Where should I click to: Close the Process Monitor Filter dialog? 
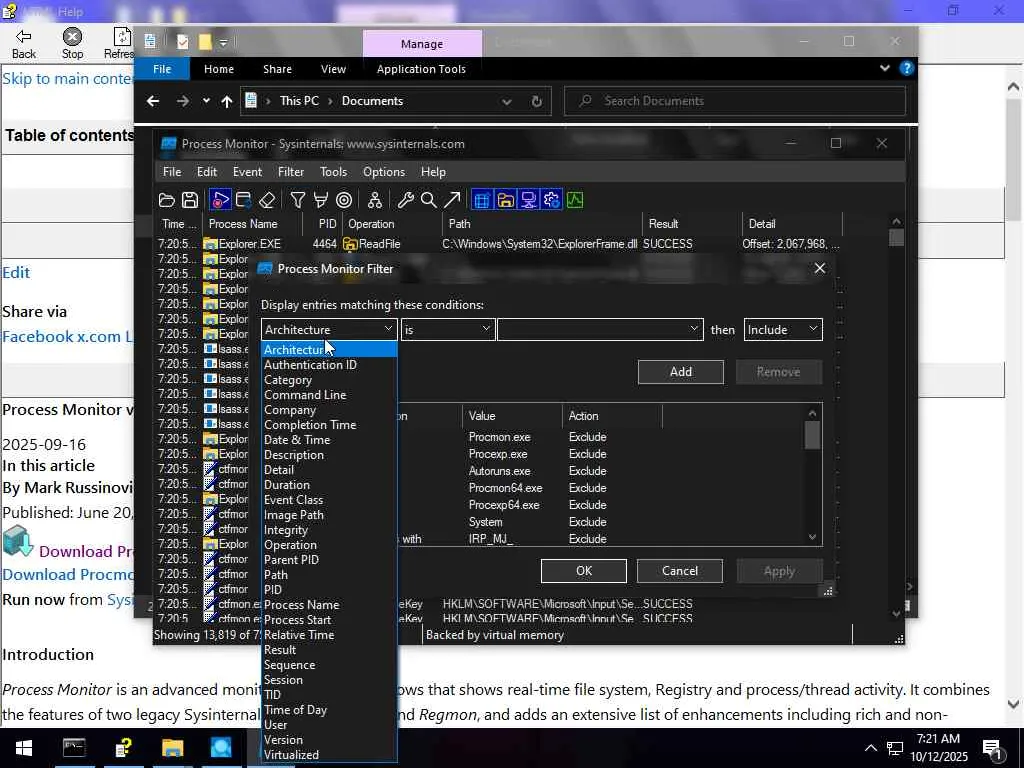point(820,268)
